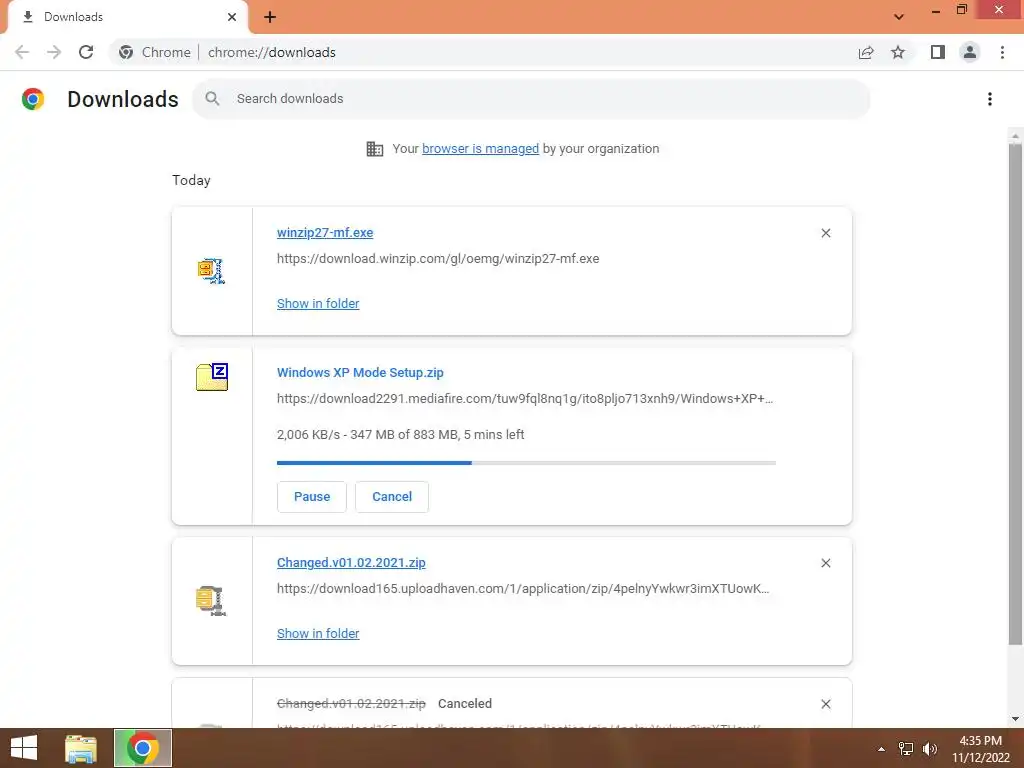The width and height of the screenshot is (1024, 768).
Task: Go back with the browser arrow
Action: 22,52
